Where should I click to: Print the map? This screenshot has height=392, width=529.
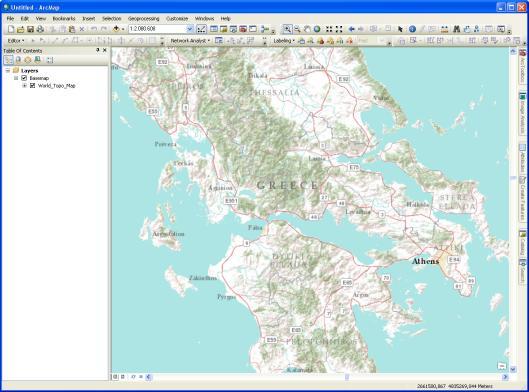point(40,29)
